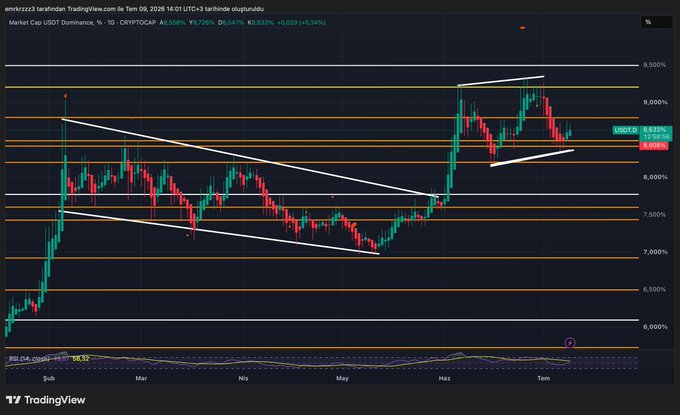680x415 pixels.
Task: Click the 9,500% price axis label
Action: click(x=654, y=65)
